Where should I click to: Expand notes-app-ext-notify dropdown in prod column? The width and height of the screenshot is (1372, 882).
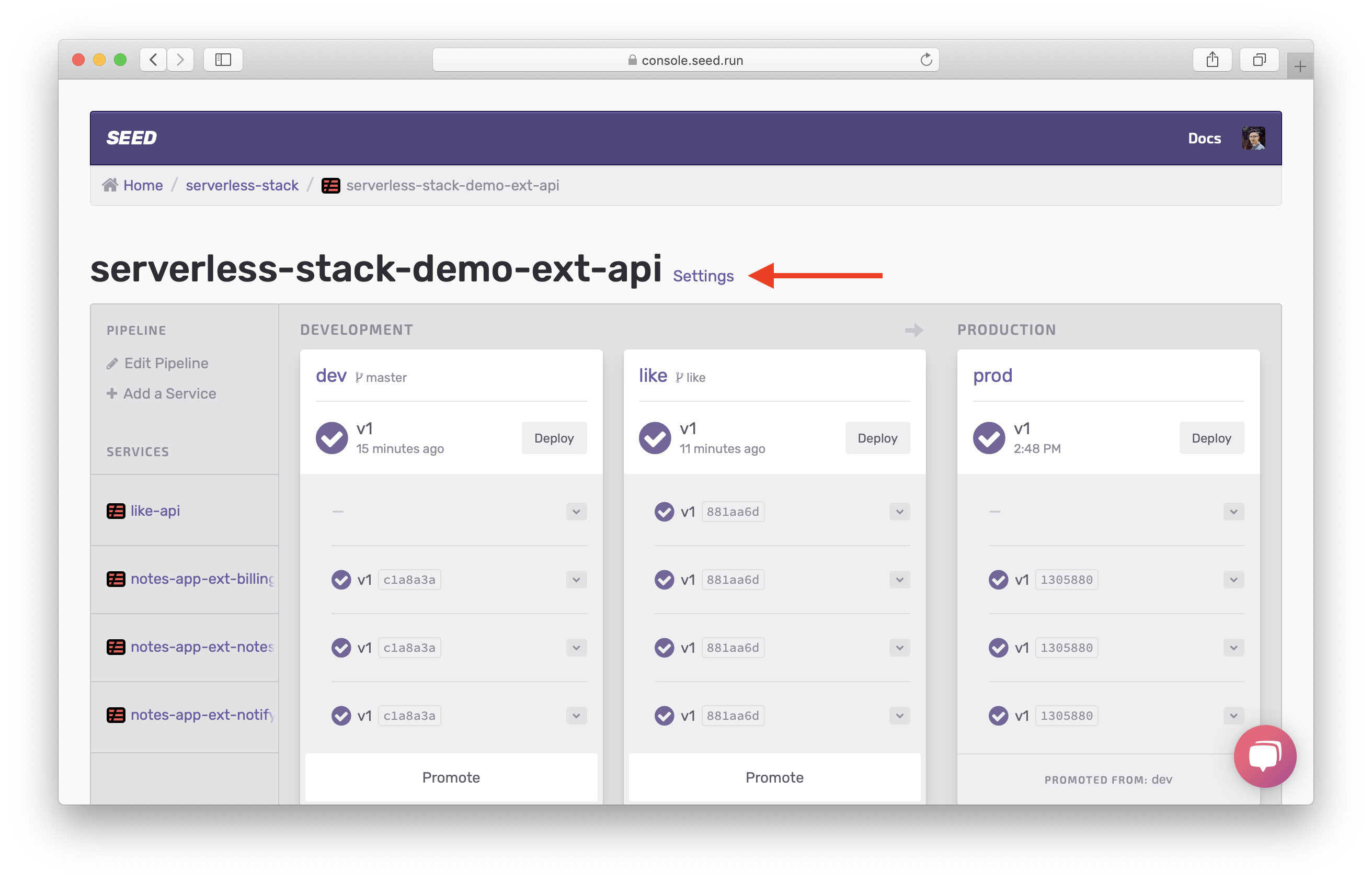[x=1233, y=716]
